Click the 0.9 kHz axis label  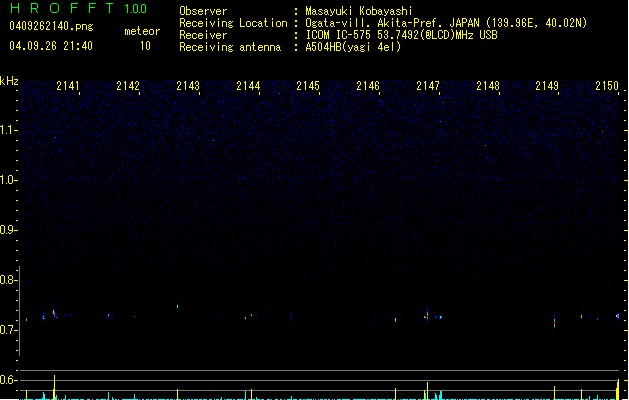pyautogui.click(x=8, y=230)
